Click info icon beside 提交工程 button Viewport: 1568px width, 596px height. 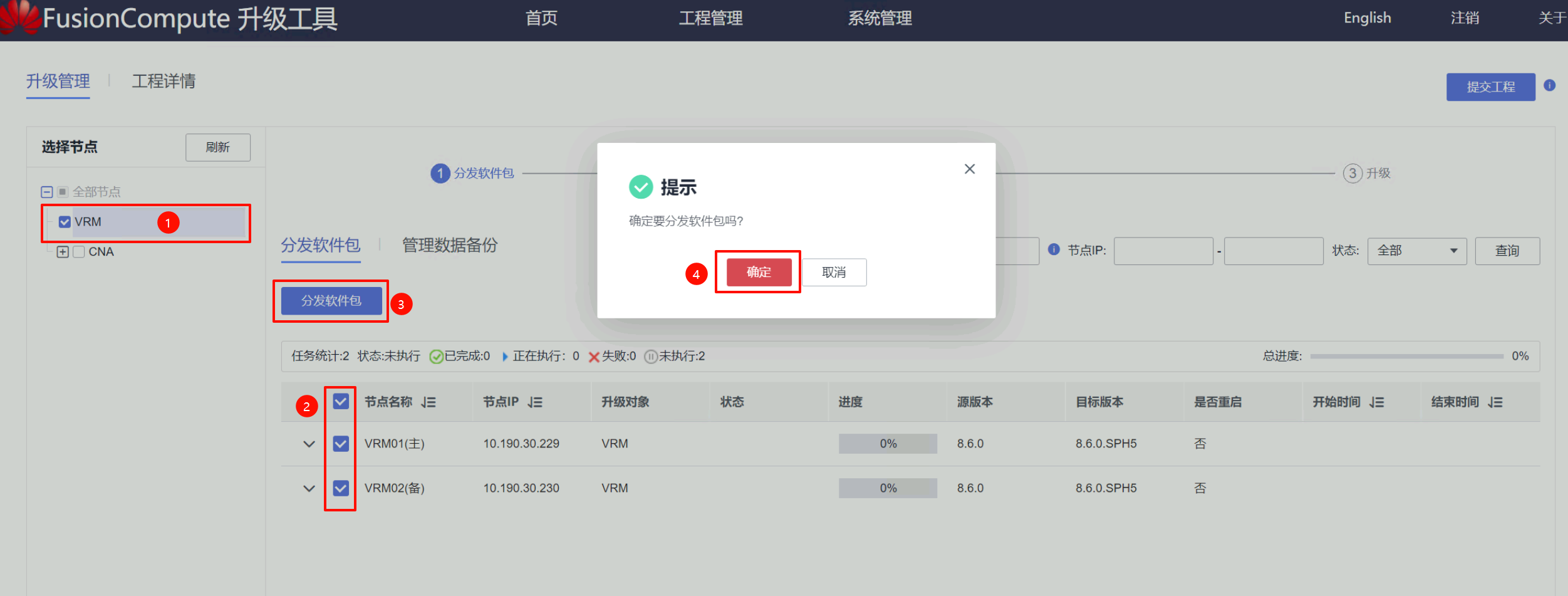(x=1550, y=85)
